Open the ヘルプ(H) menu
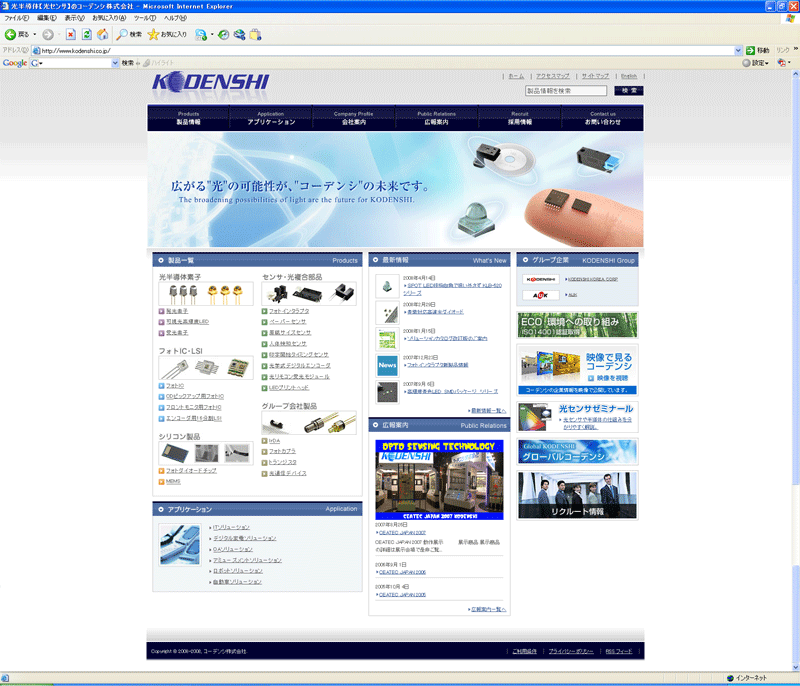Viewport: 800px width, 686px height. point(175,18)
